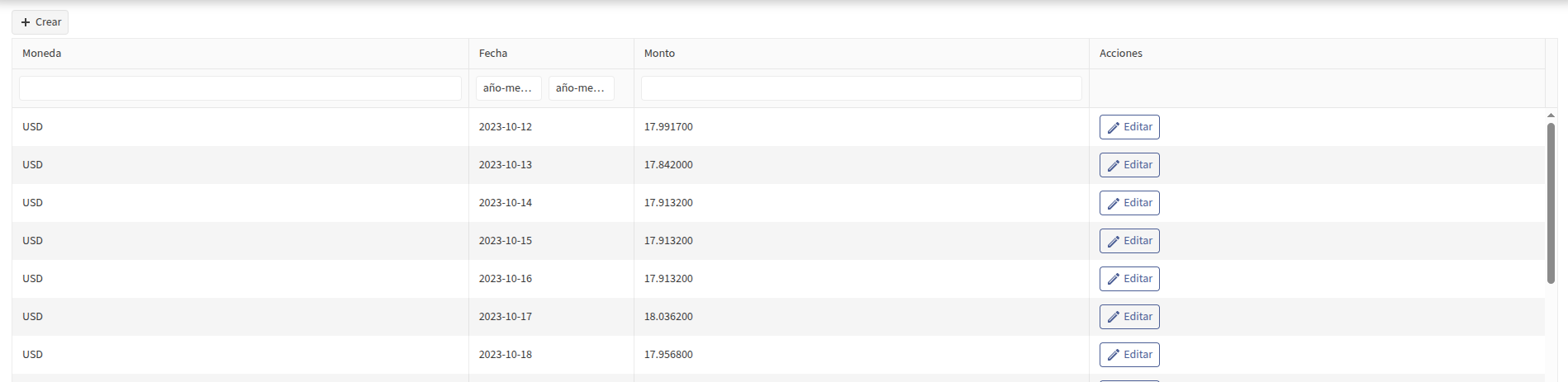This screenshot has width=1568, height=382.
Task: Click the scrollbar up arrow
Action: (x=1551, y=116)
